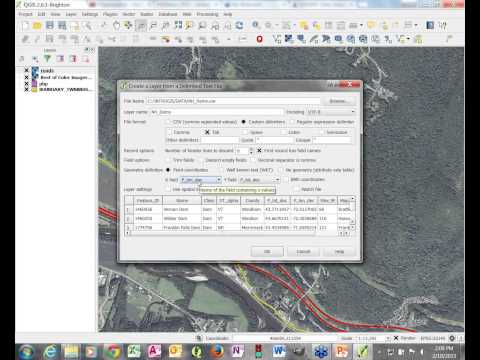Toggle visibility of roads layer
Screen dimensions: 480x360
(26, 70)
